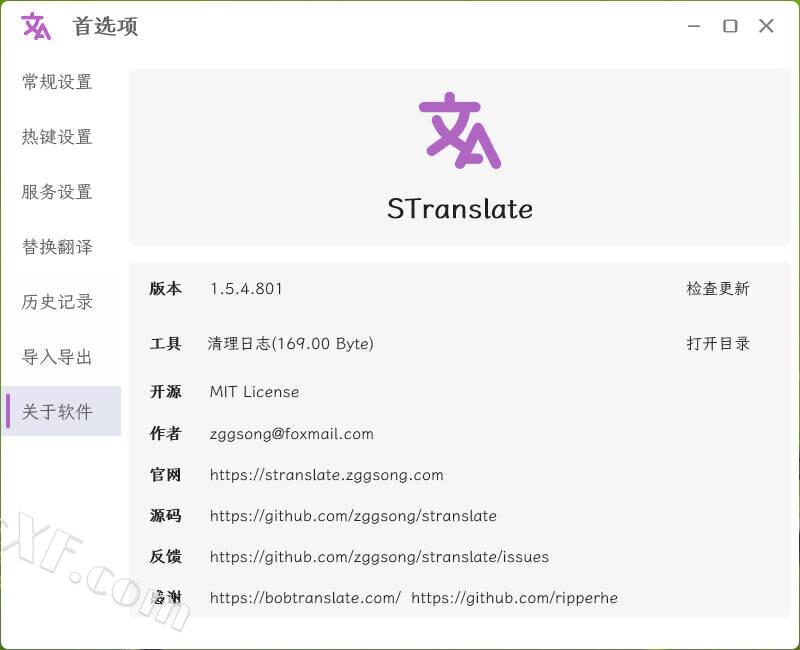Viewport: 800px width, 650px height.
Task: Visit the bobtranslate.com link
Action: point(305,597)
